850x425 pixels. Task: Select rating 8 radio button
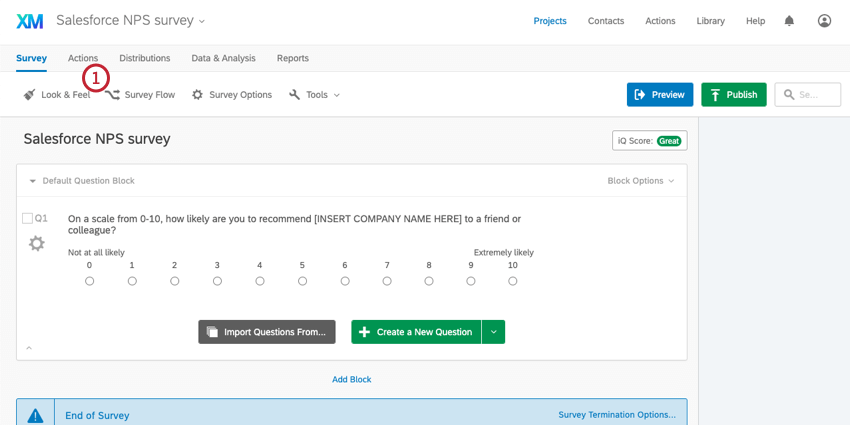(x=429, y=281)
